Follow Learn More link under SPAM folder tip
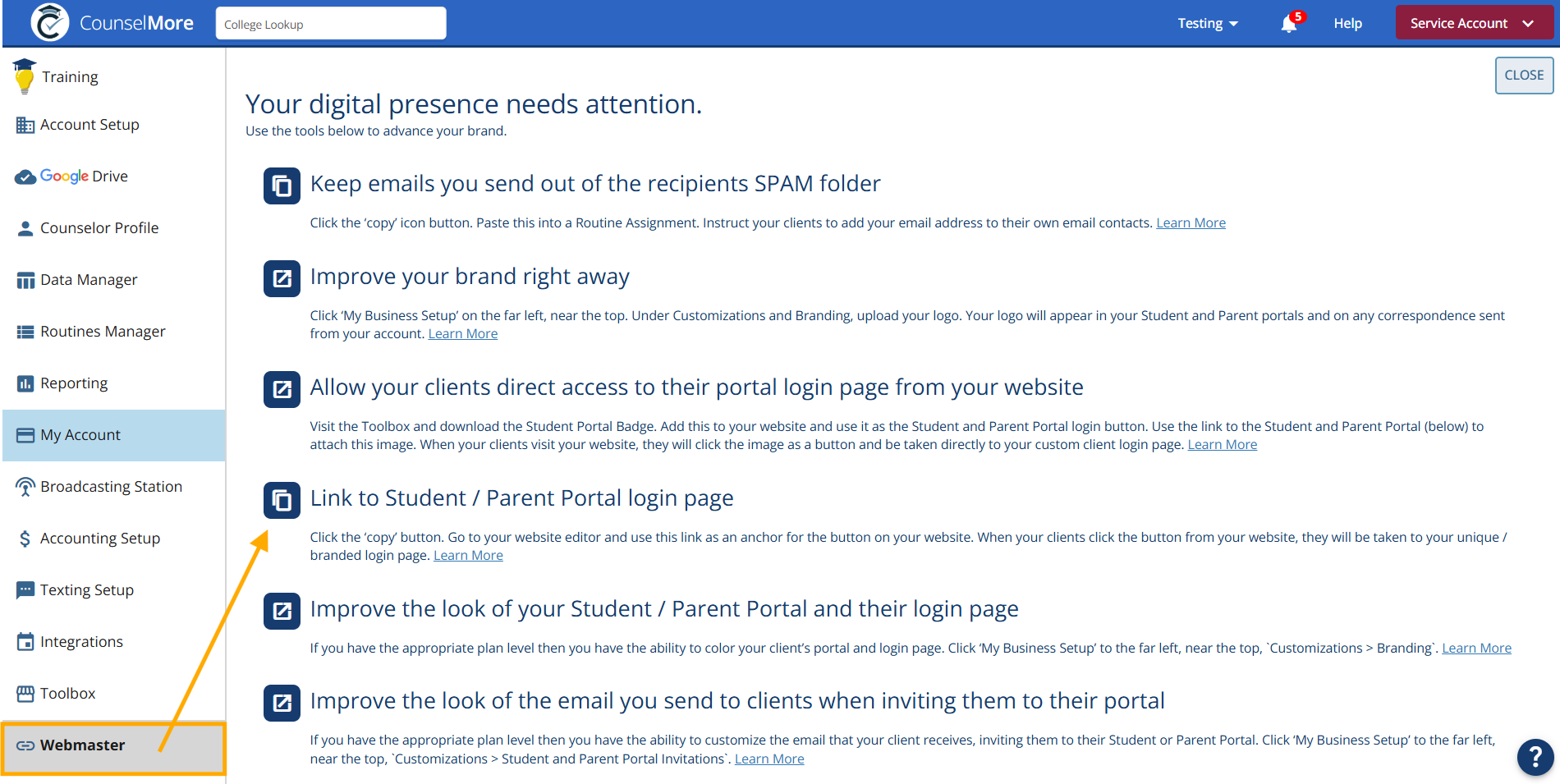 tap(1191, 223)
